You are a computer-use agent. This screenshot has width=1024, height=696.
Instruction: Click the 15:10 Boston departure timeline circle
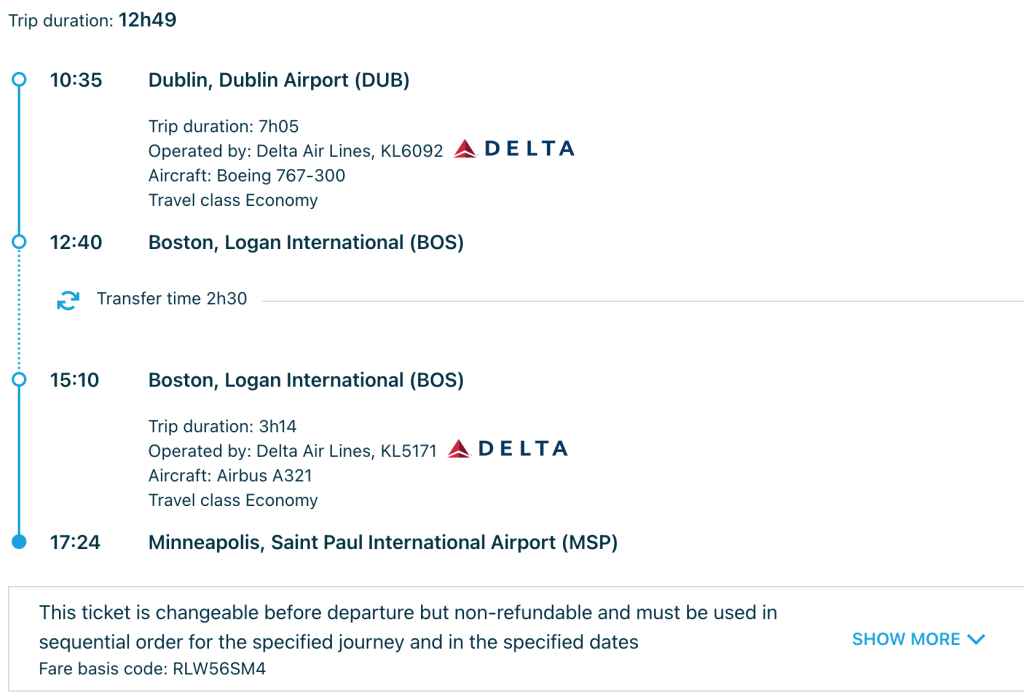point(19,380)
